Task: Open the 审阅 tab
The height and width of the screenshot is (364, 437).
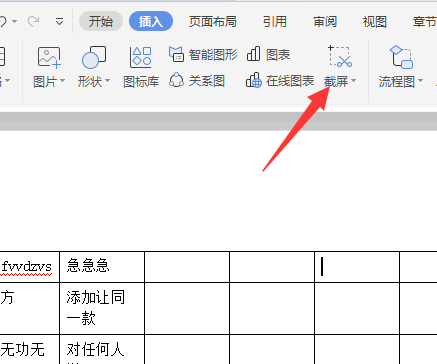Action: pyautogui.click(x=325, y=22)
